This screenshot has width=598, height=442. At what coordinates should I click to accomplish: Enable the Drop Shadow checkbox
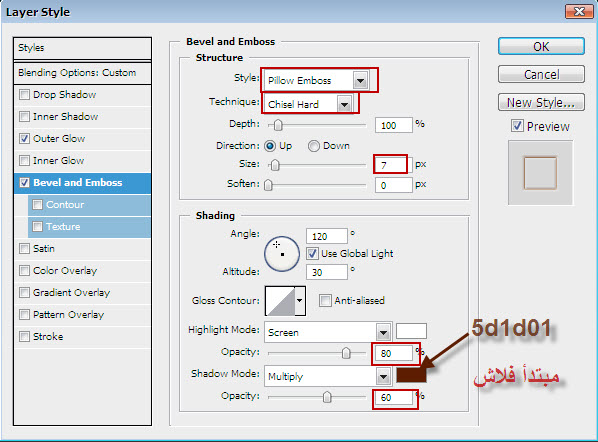point(24,94)
